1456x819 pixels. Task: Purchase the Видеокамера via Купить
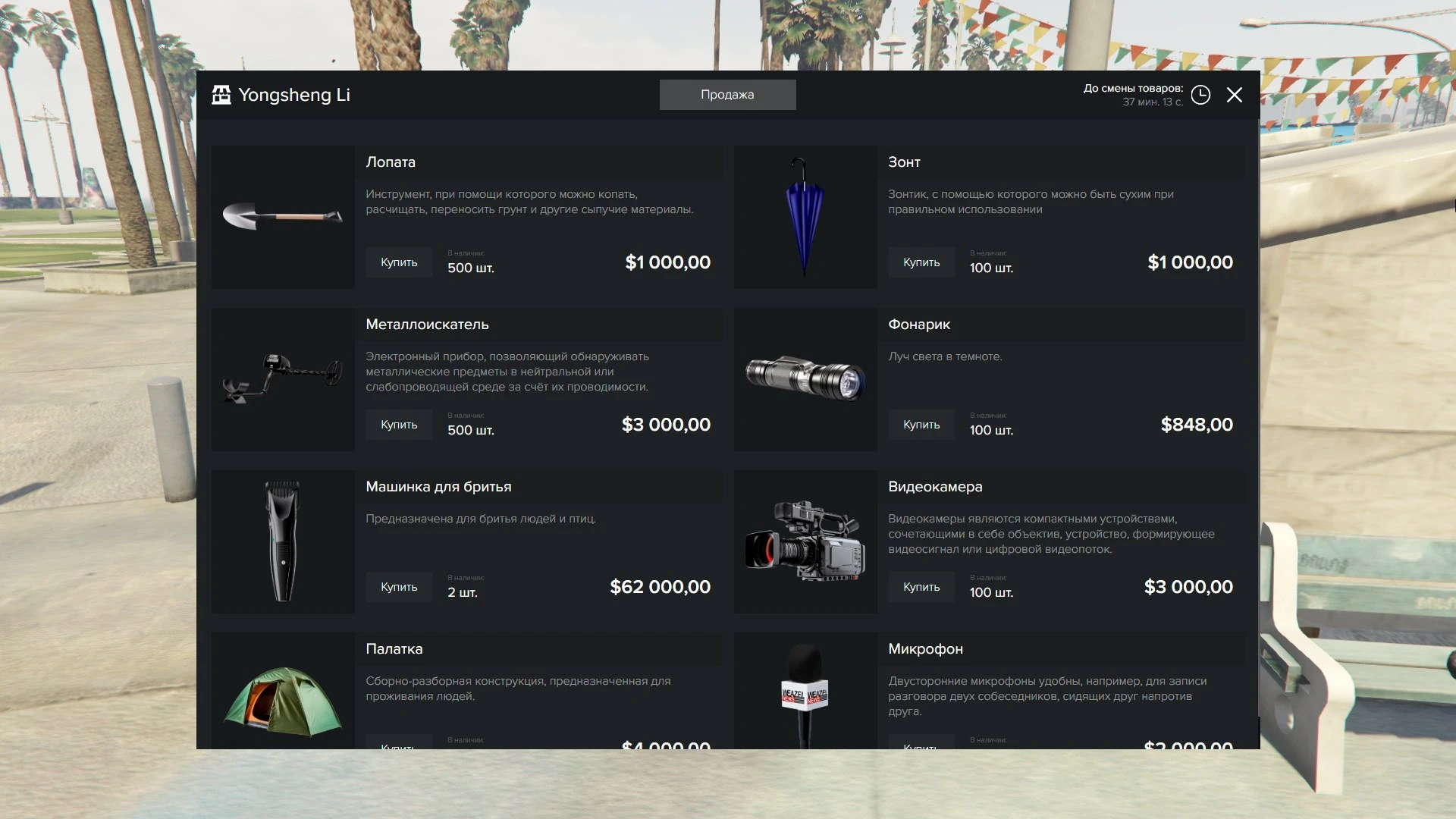point(921,587)
